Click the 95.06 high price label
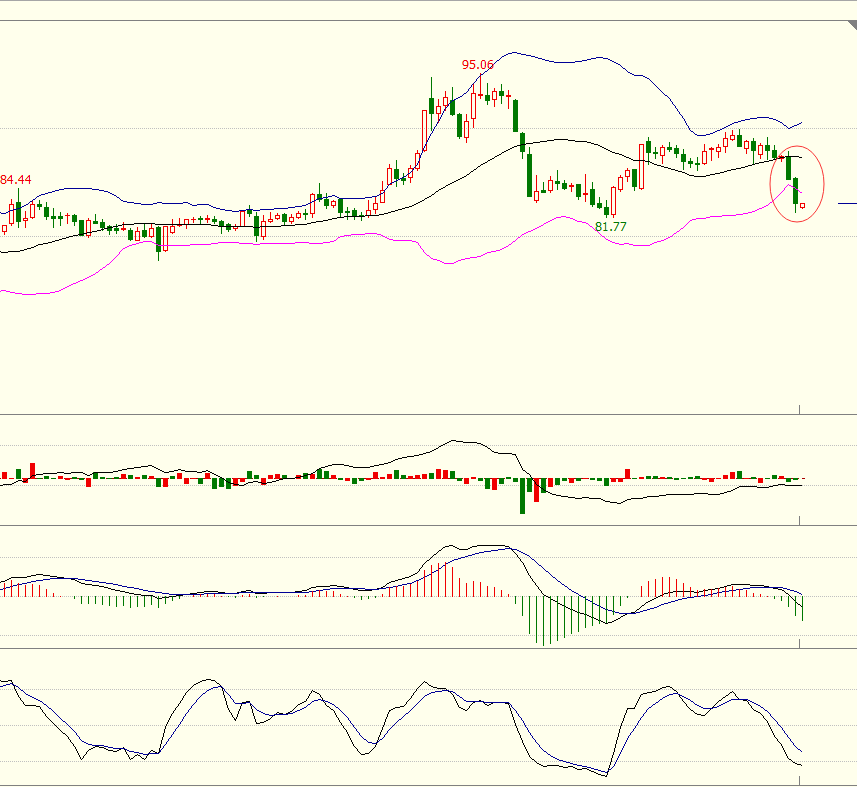The height and width of the screenshot is (787, 857). coord(477,65)
